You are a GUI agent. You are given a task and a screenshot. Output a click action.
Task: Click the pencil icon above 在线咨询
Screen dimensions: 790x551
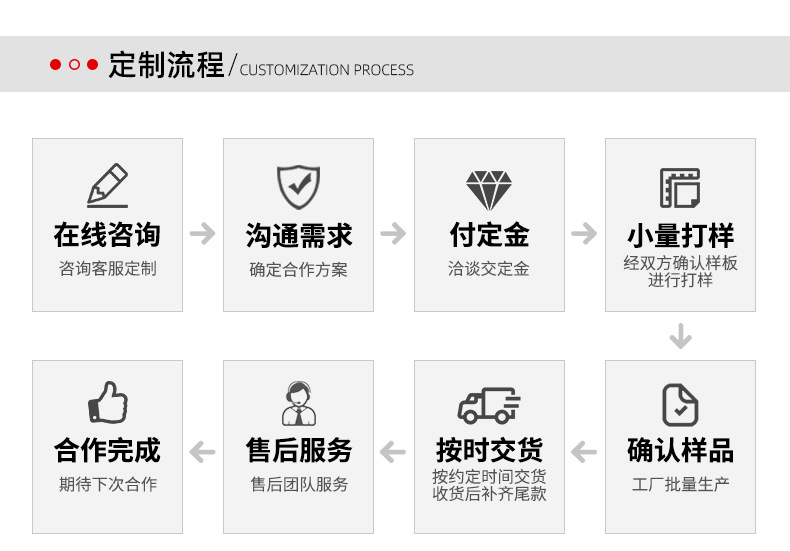(x=107, y=186)
